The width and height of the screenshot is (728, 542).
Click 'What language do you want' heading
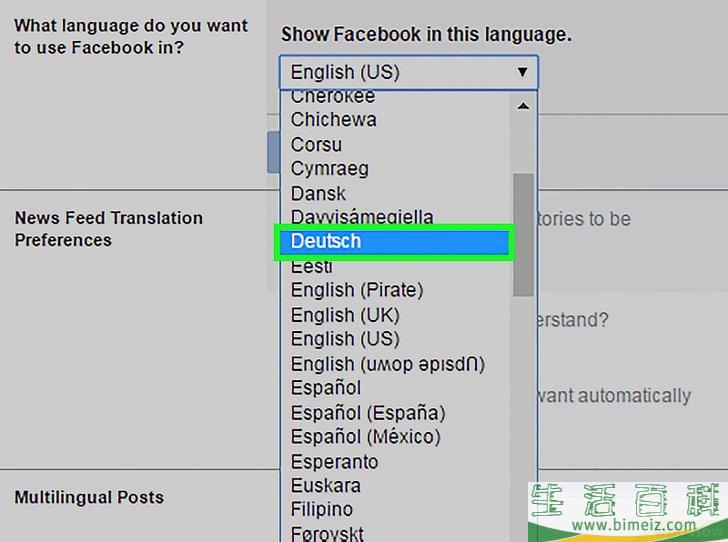tap(131, 37)
